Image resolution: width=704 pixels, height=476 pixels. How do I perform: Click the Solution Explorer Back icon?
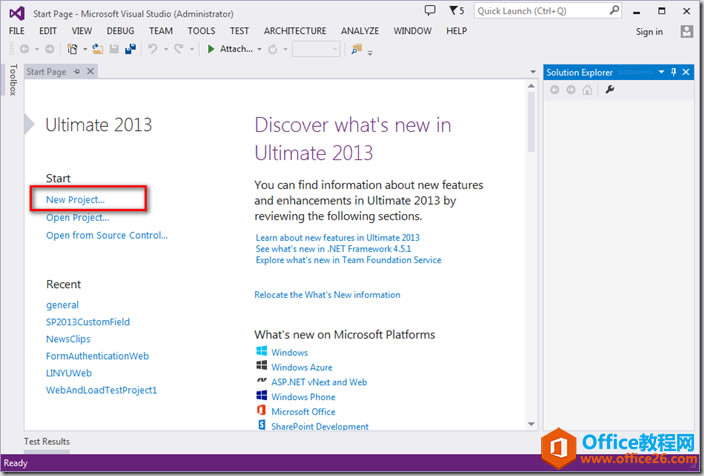tap(554, 90)
